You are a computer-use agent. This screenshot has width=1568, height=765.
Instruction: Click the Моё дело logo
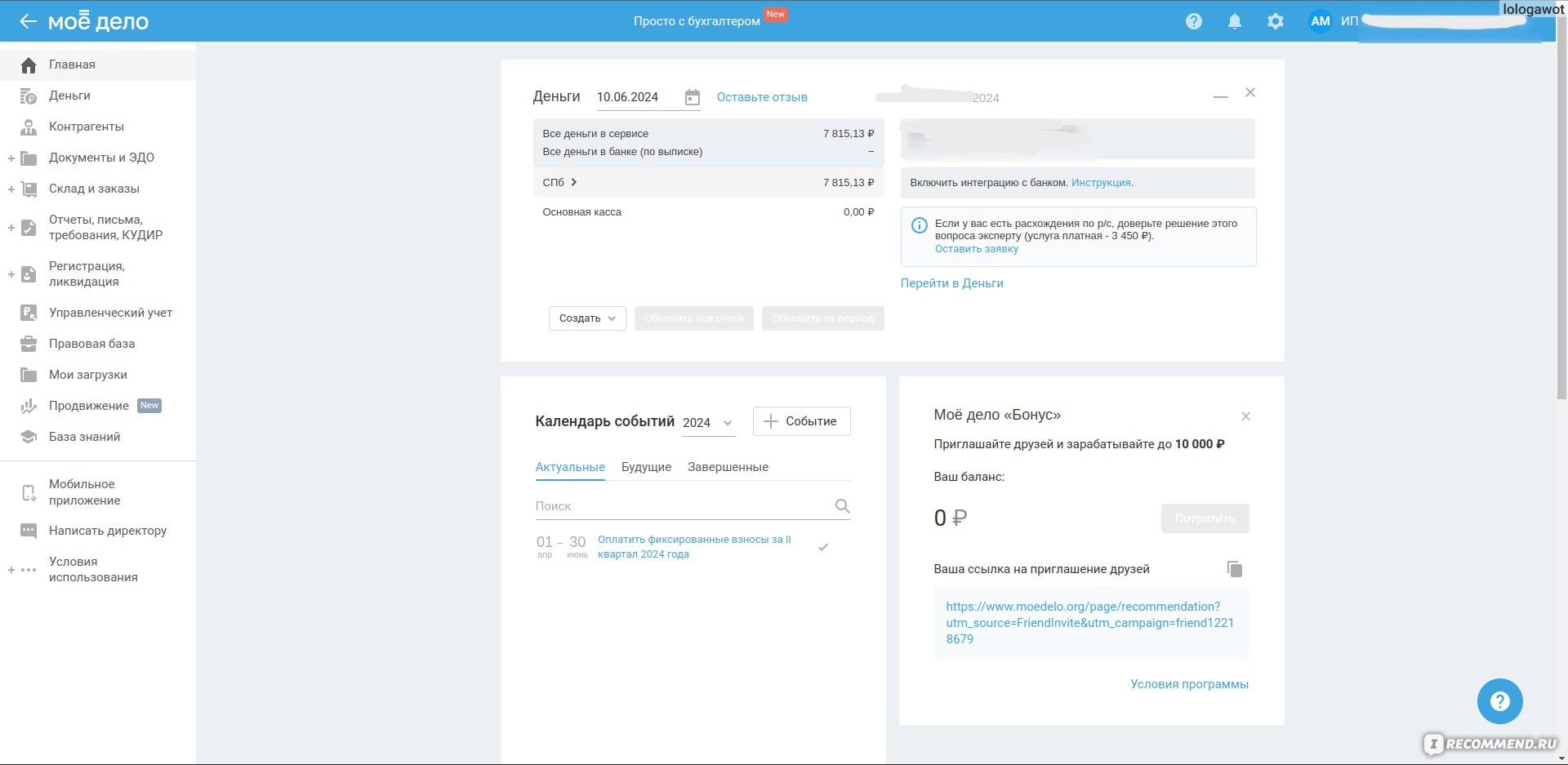(98, 22)
